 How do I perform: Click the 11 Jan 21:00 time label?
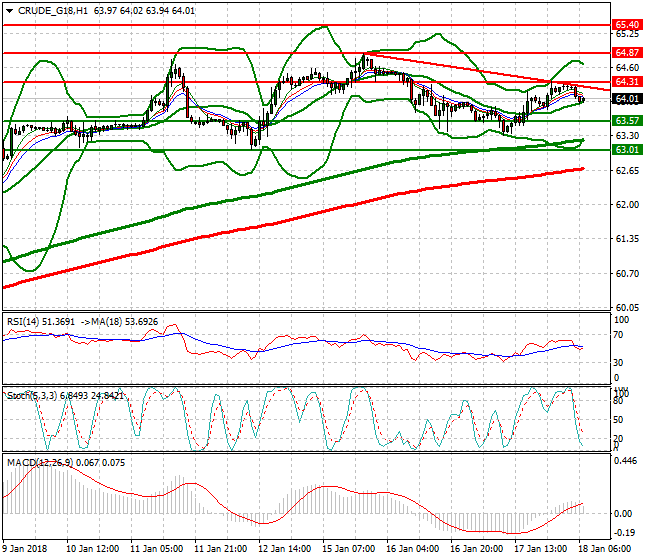(221, 549)
